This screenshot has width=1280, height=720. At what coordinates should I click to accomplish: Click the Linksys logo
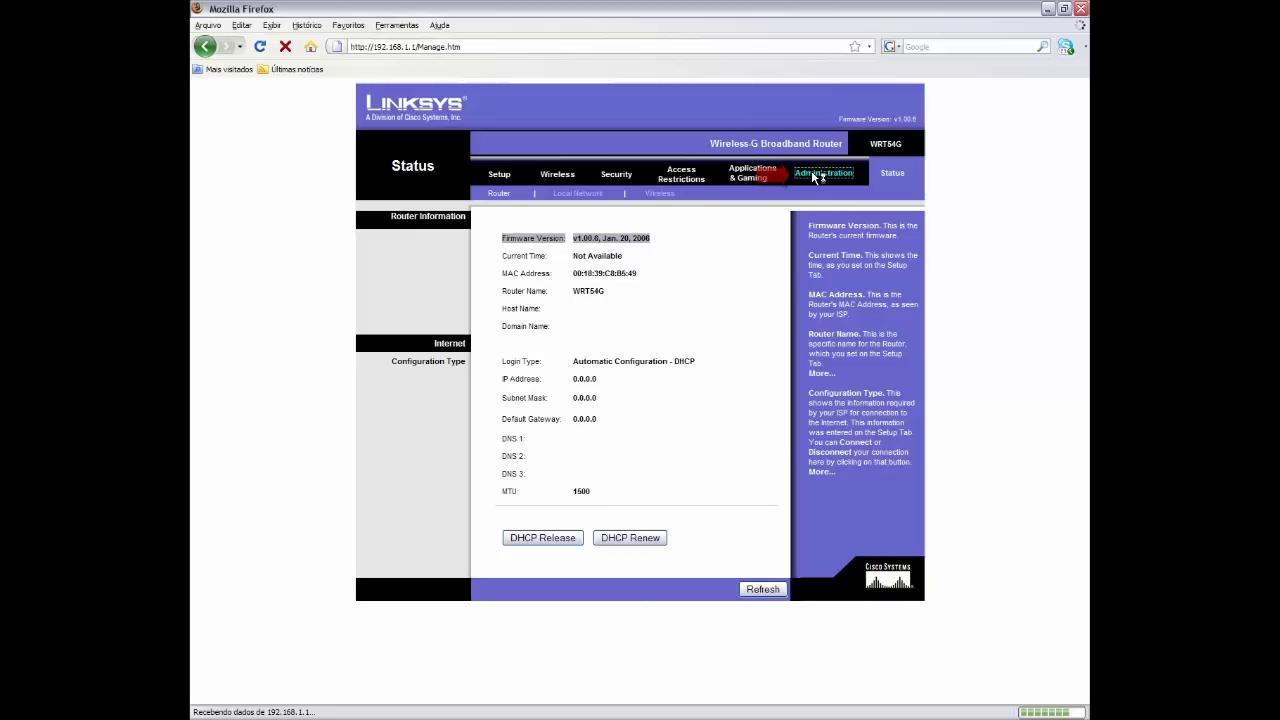click(x=415, y=107)
